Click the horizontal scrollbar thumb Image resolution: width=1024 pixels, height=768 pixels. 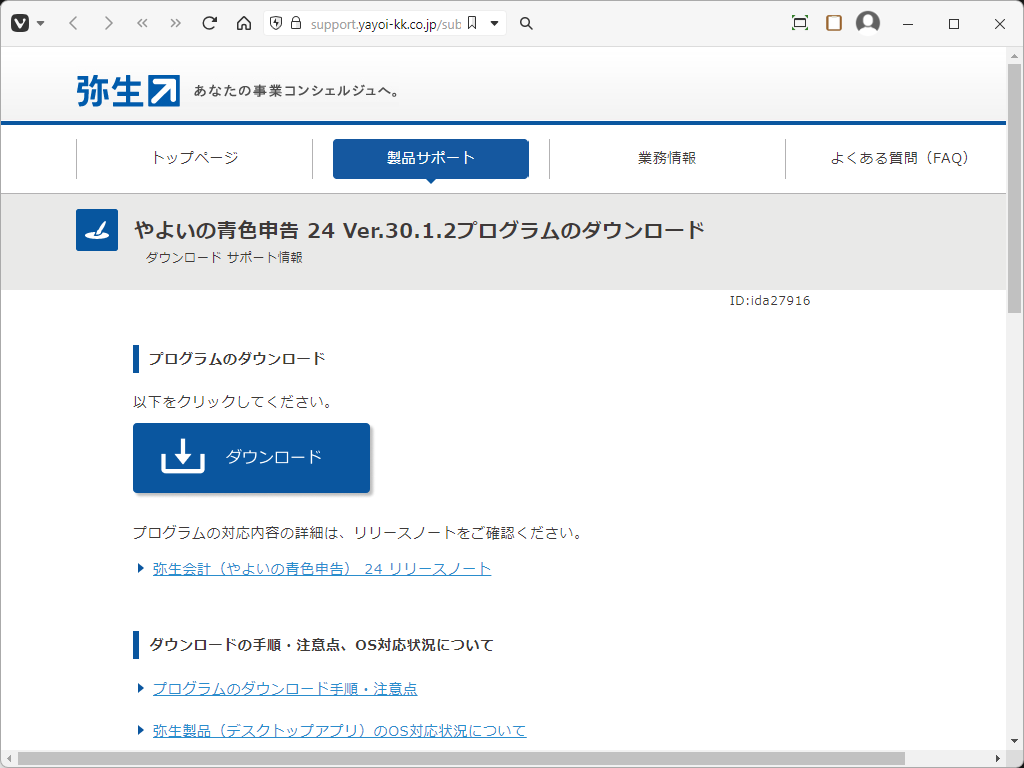tap(461, 759)
